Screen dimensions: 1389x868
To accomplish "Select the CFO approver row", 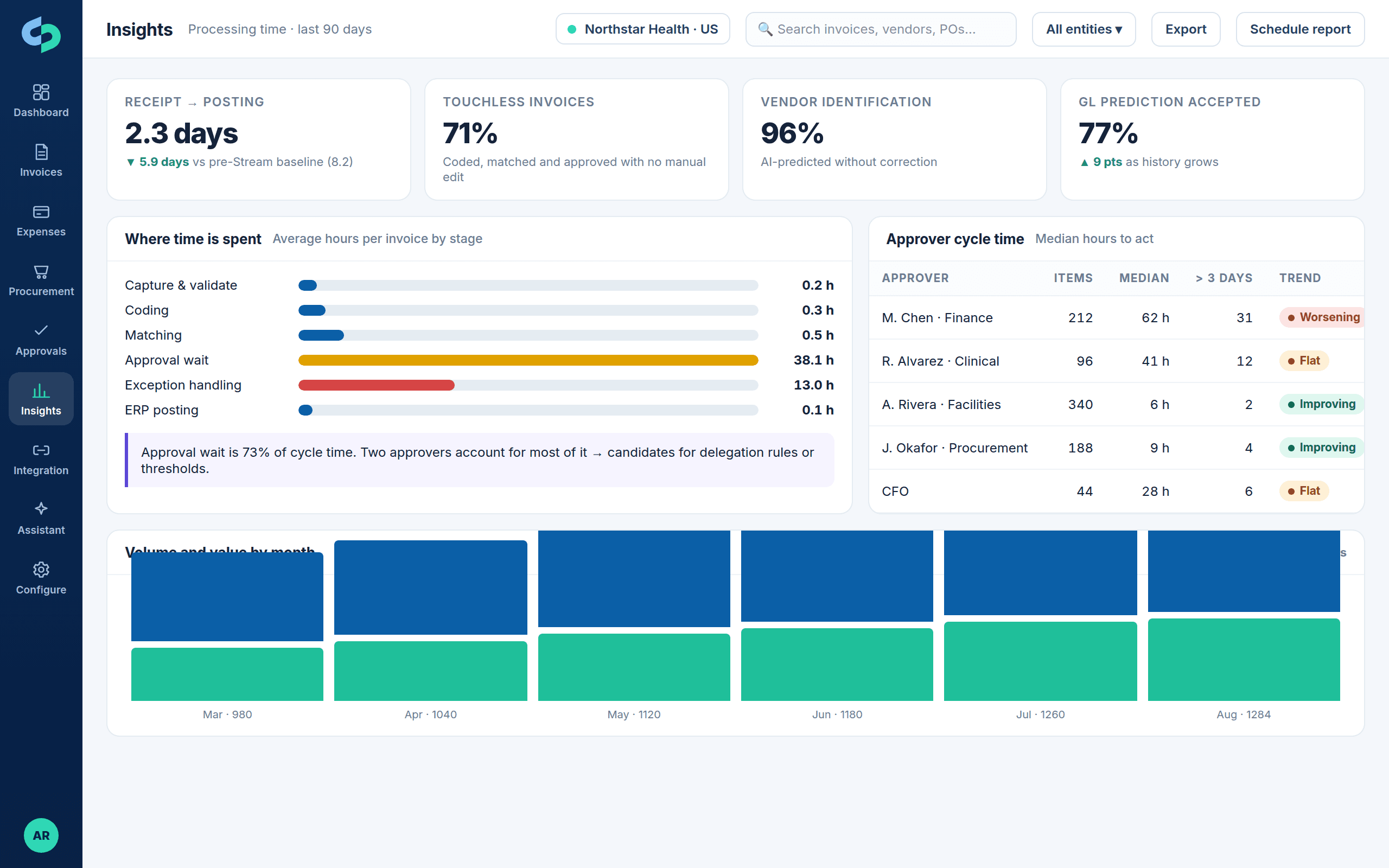I will coord(1117,492).
